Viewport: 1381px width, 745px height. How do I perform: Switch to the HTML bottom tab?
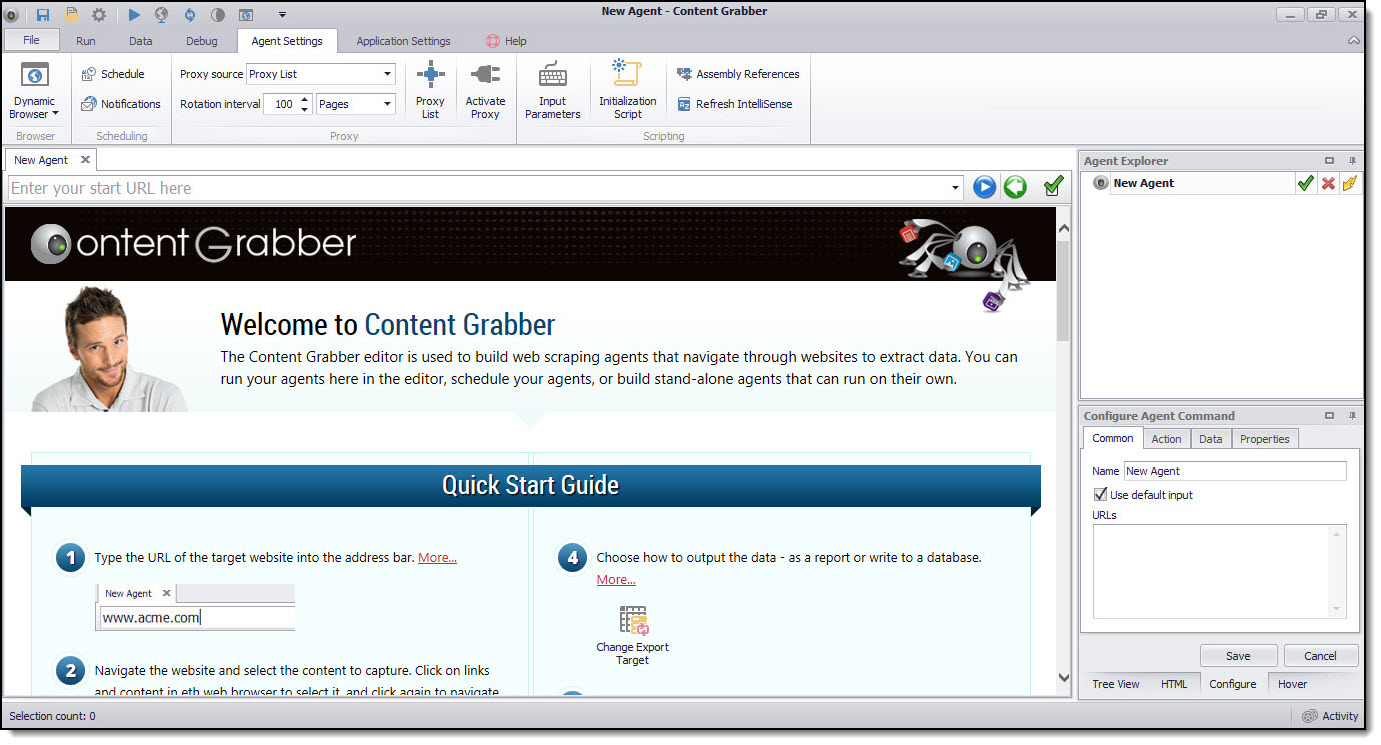click(x=1174, y=684)
